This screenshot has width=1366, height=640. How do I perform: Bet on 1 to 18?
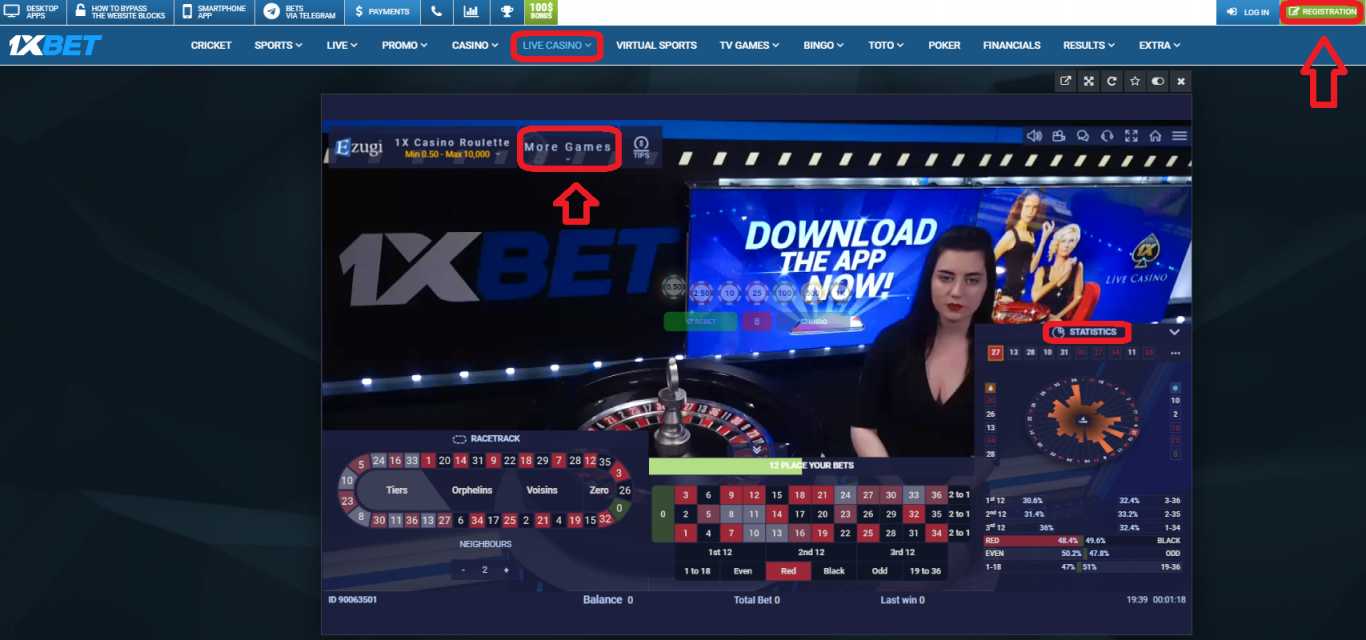pyautogui.click(x=698, y=571)
